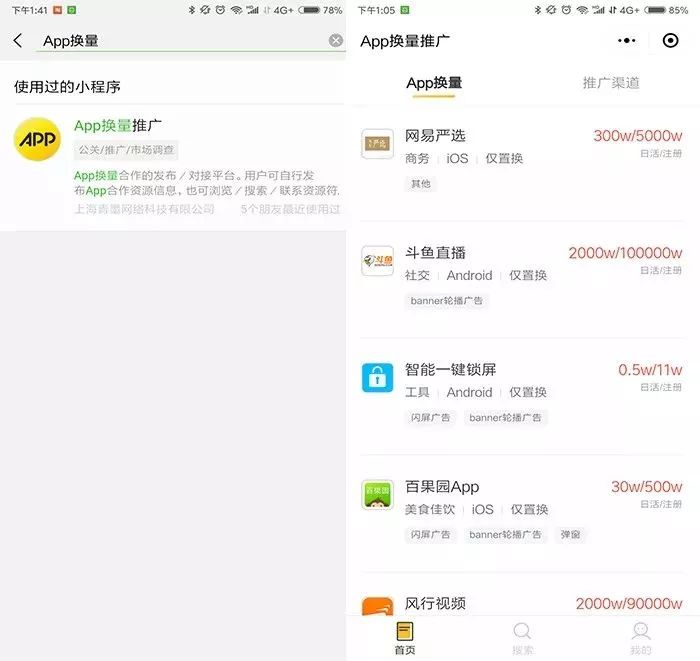Open the 网易严选 listing title
This screenshot has height=661, width=700.
[435, 136]
